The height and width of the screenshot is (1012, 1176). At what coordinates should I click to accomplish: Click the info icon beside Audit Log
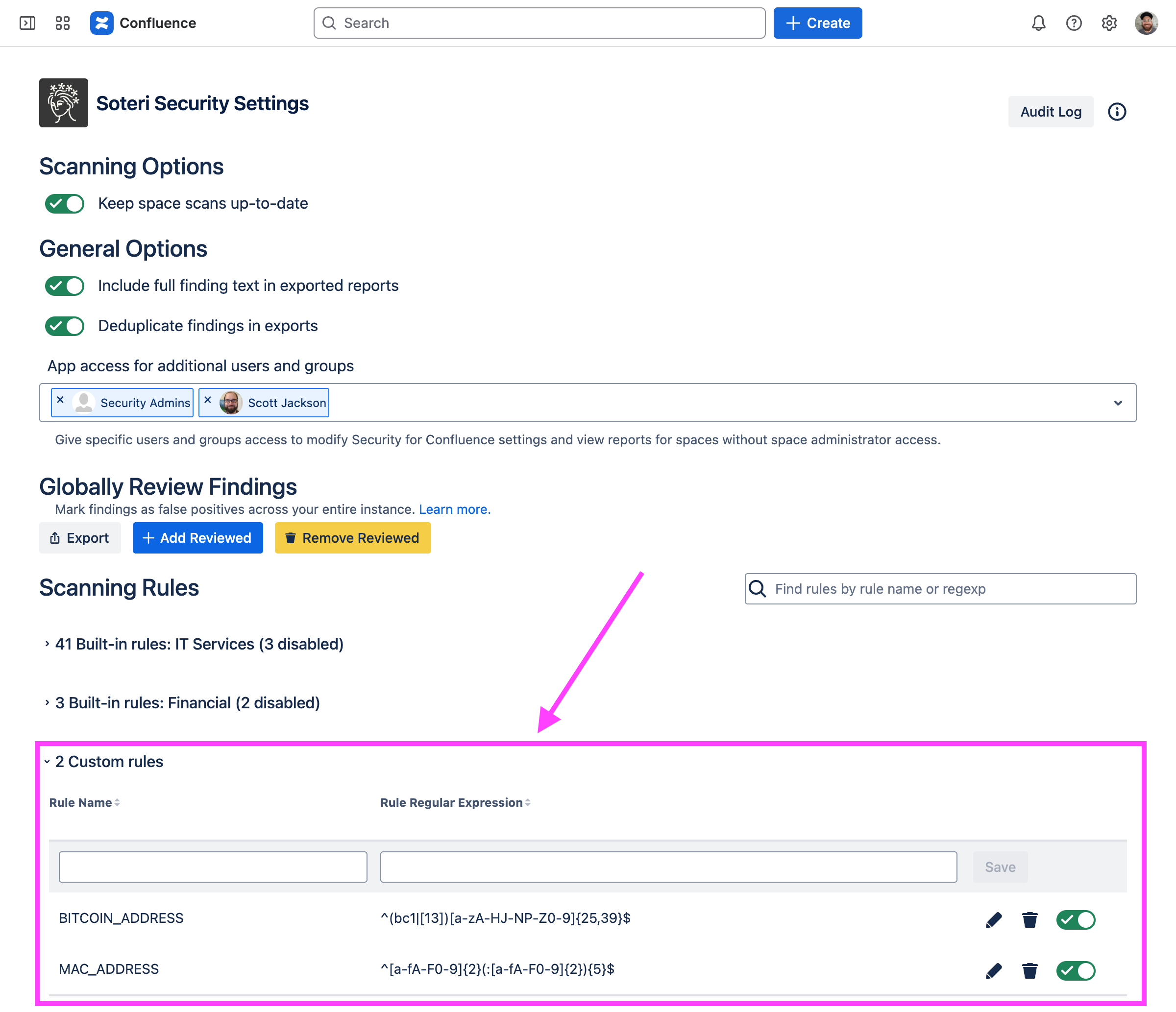tap(1116, 112)
